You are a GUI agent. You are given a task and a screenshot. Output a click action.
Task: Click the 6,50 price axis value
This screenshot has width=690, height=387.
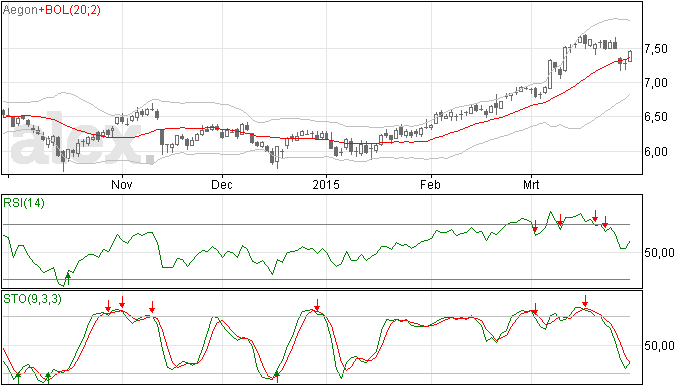click(x=656, y=117)
